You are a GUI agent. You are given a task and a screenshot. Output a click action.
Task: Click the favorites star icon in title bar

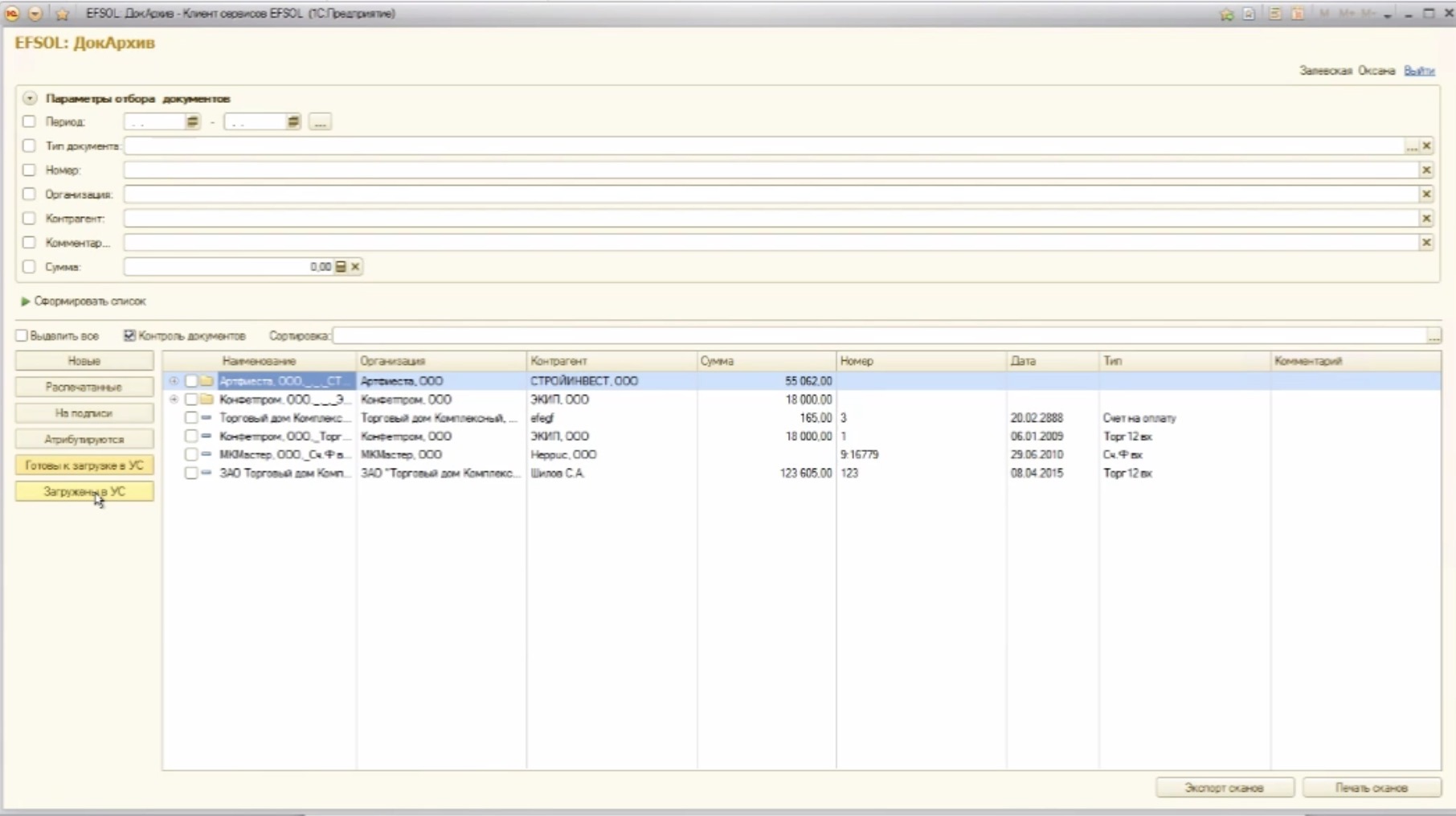click(62, 14)
